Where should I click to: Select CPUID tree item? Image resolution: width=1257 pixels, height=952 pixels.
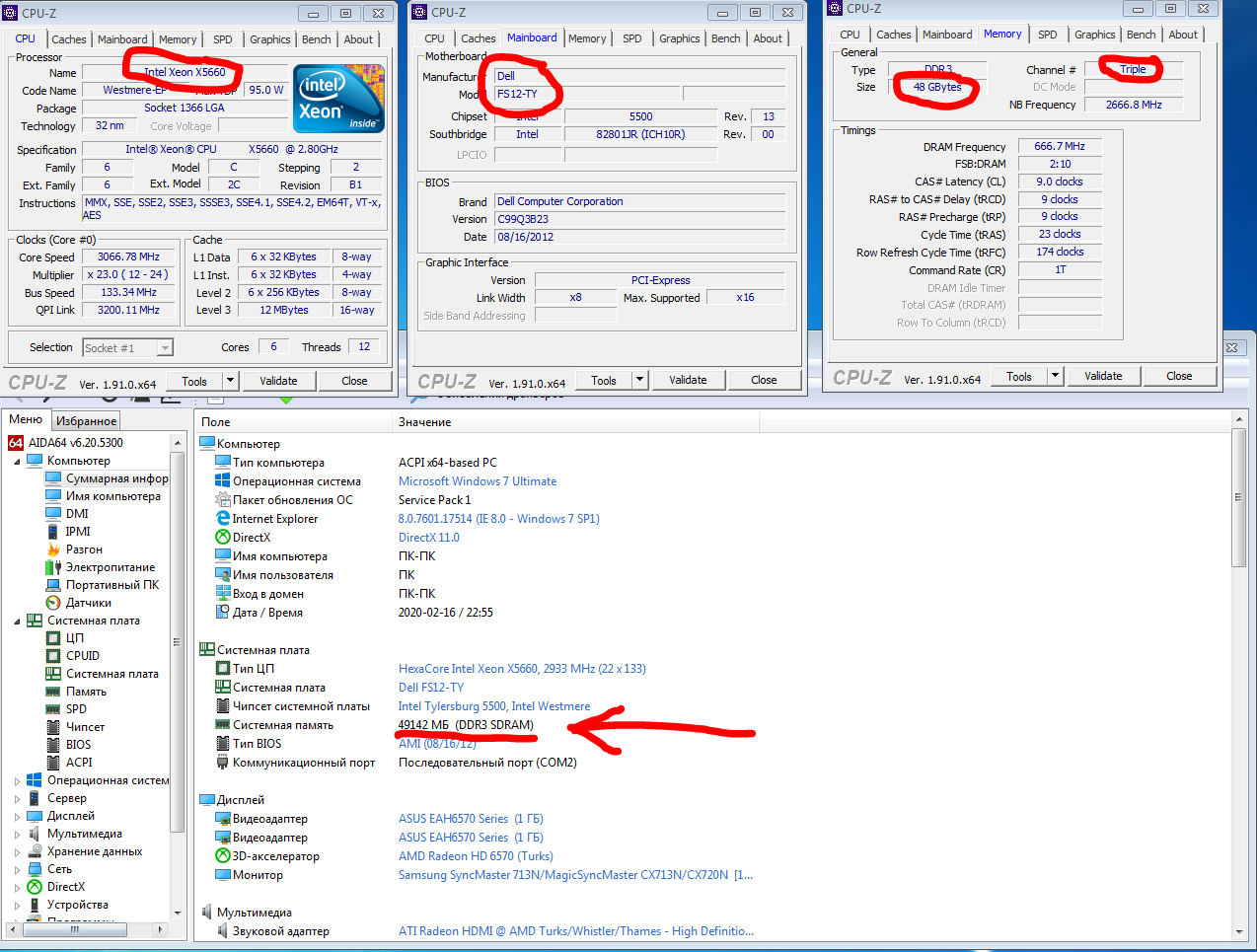click(83, 656)
